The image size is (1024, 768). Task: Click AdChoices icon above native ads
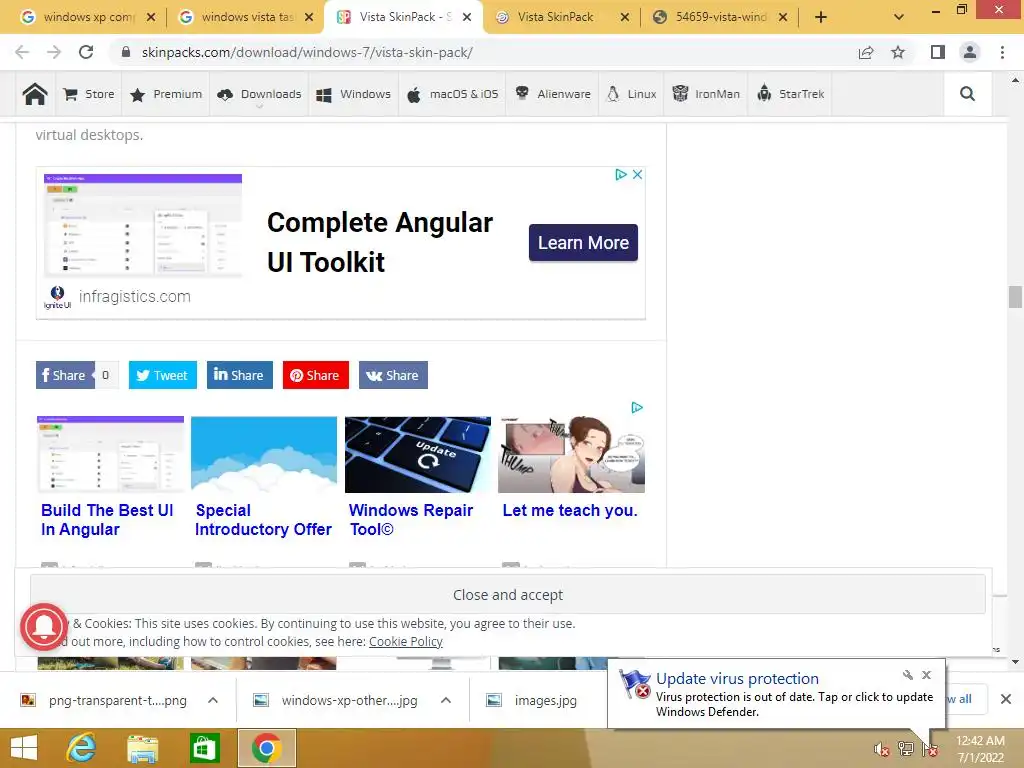pos(637,408)
